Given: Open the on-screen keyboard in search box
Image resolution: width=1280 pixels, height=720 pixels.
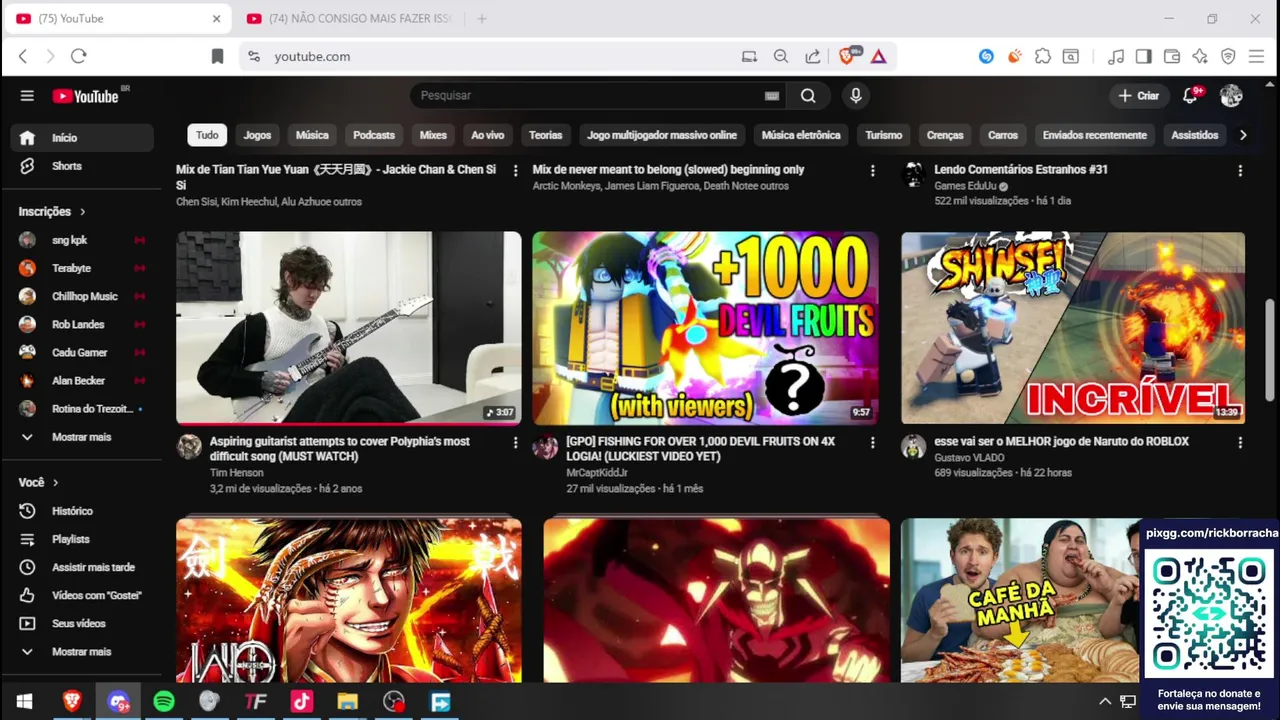Looking at the screenshot, I should click(x=771, y=96).
